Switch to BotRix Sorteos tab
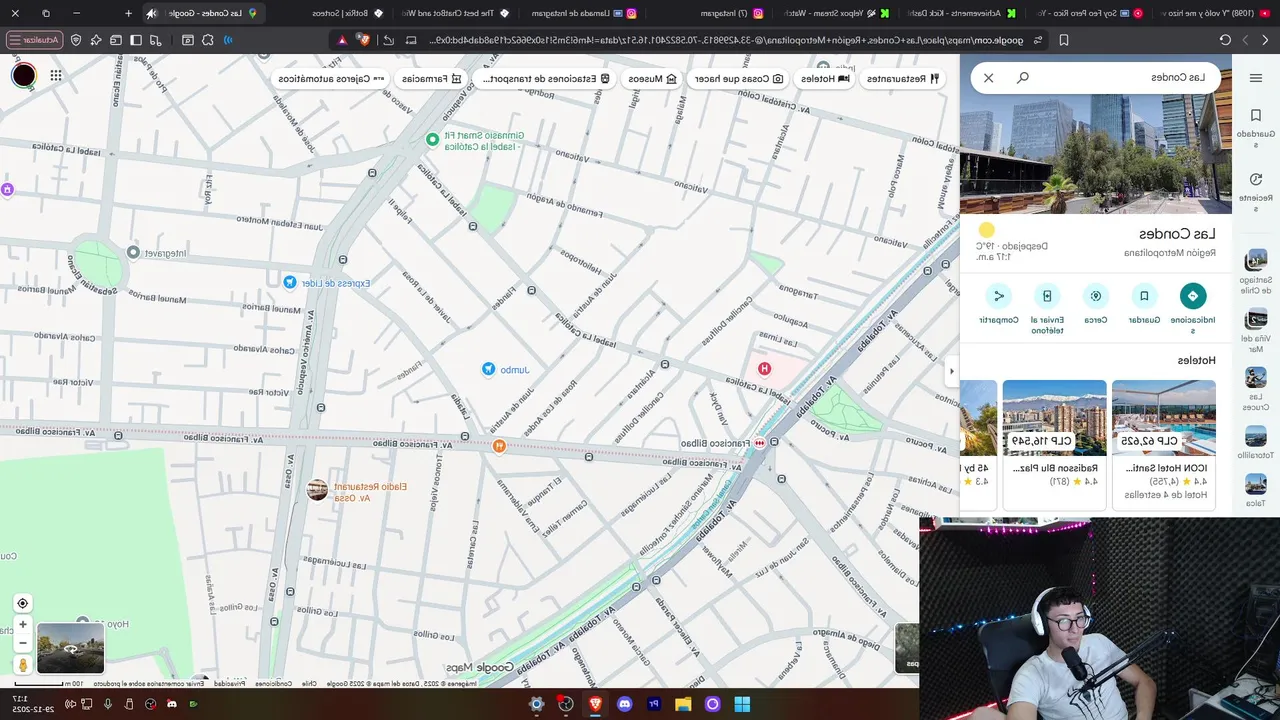 (x=330, y=13)
